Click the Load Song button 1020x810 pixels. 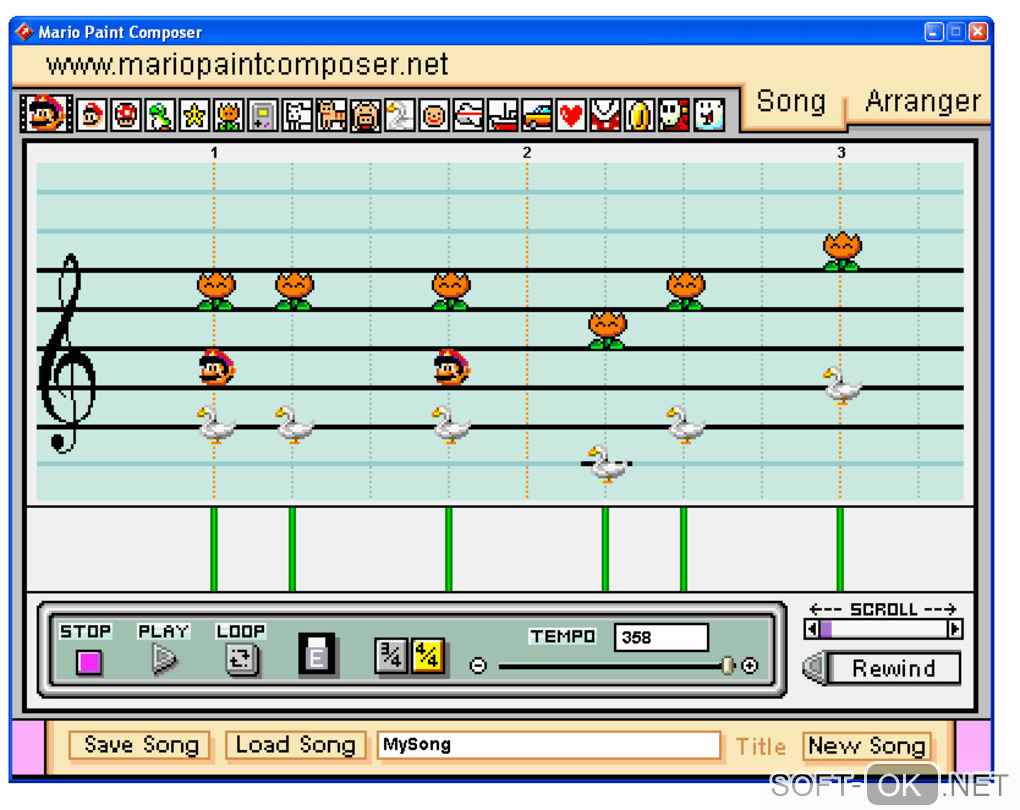(x=295, y=746)
